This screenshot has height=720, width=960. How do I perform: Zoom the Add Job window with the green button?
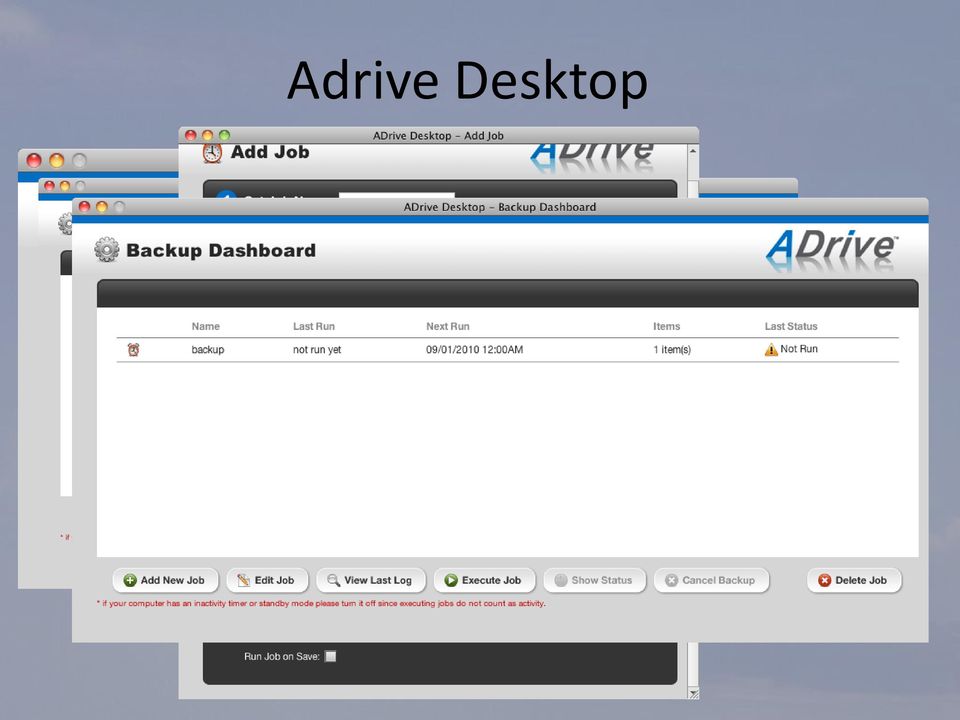(225, 135)
